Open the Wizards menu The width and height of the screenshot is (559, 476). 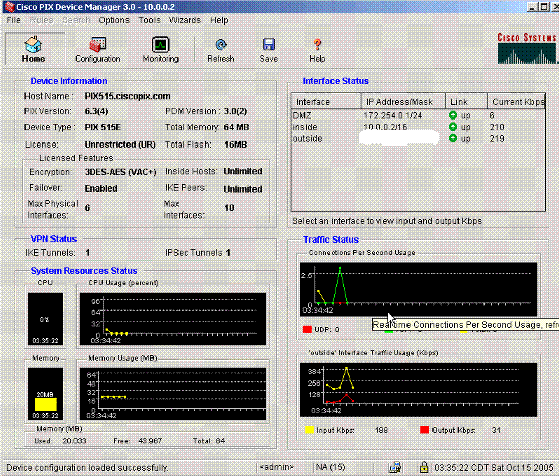pos(185,20)
